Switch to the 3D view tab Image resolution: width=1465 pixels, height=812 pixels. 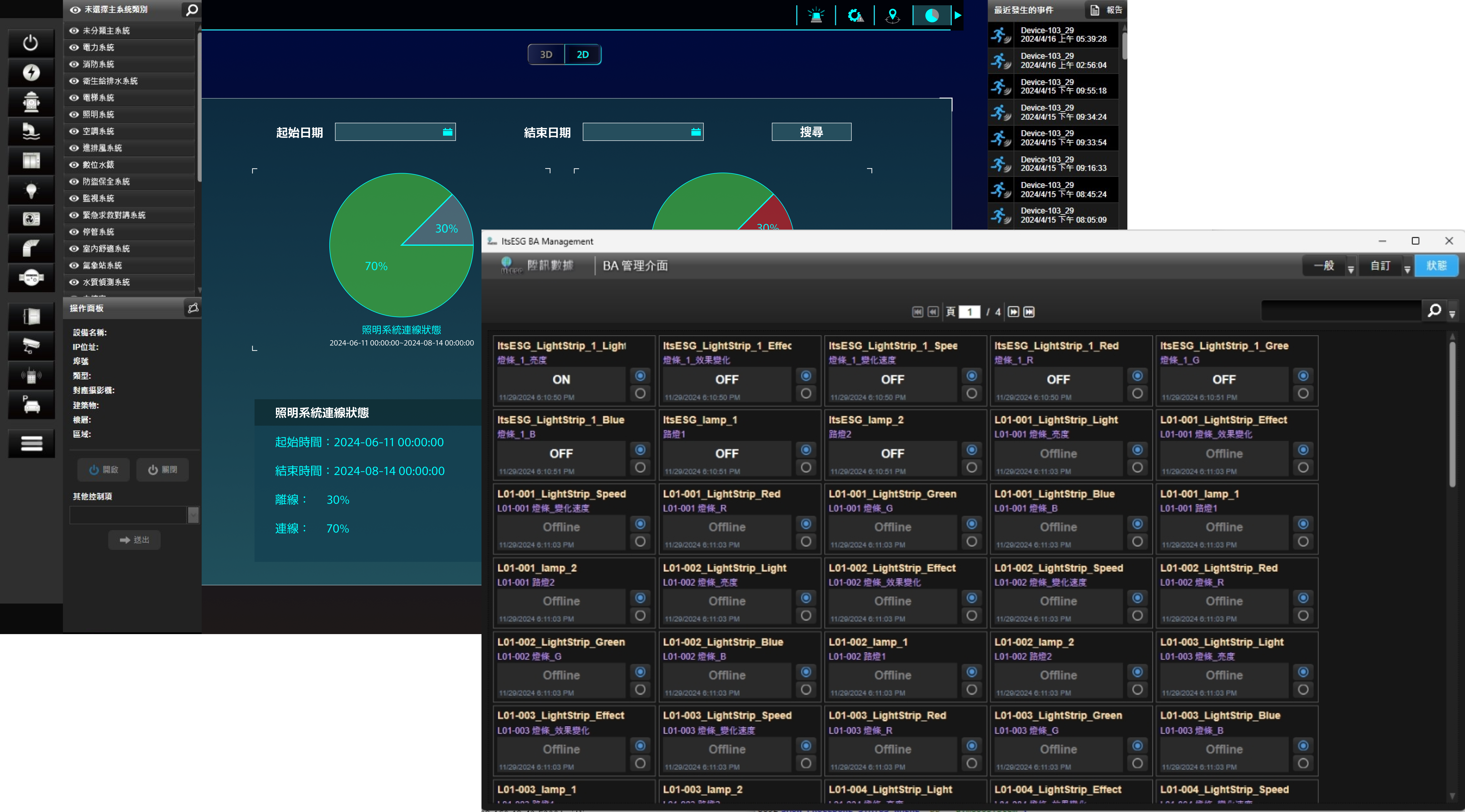(546, 55)
